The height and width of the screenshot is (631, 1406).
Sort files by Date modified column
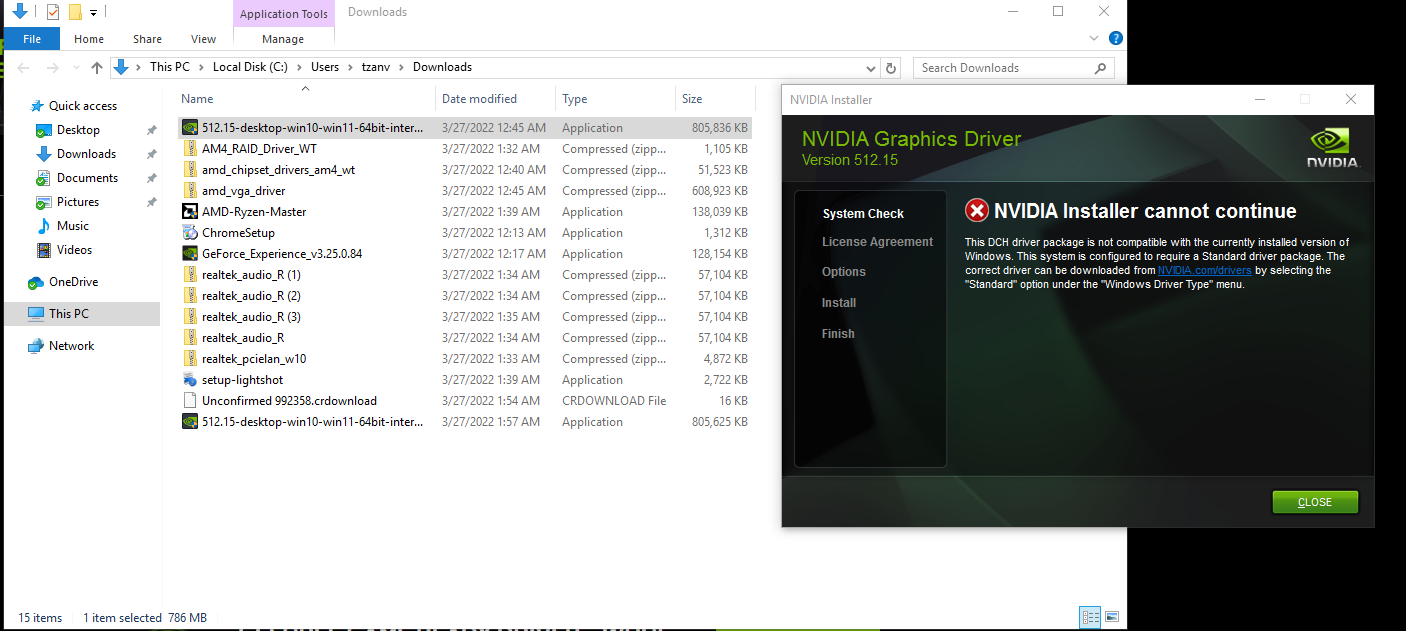point(496,99)
